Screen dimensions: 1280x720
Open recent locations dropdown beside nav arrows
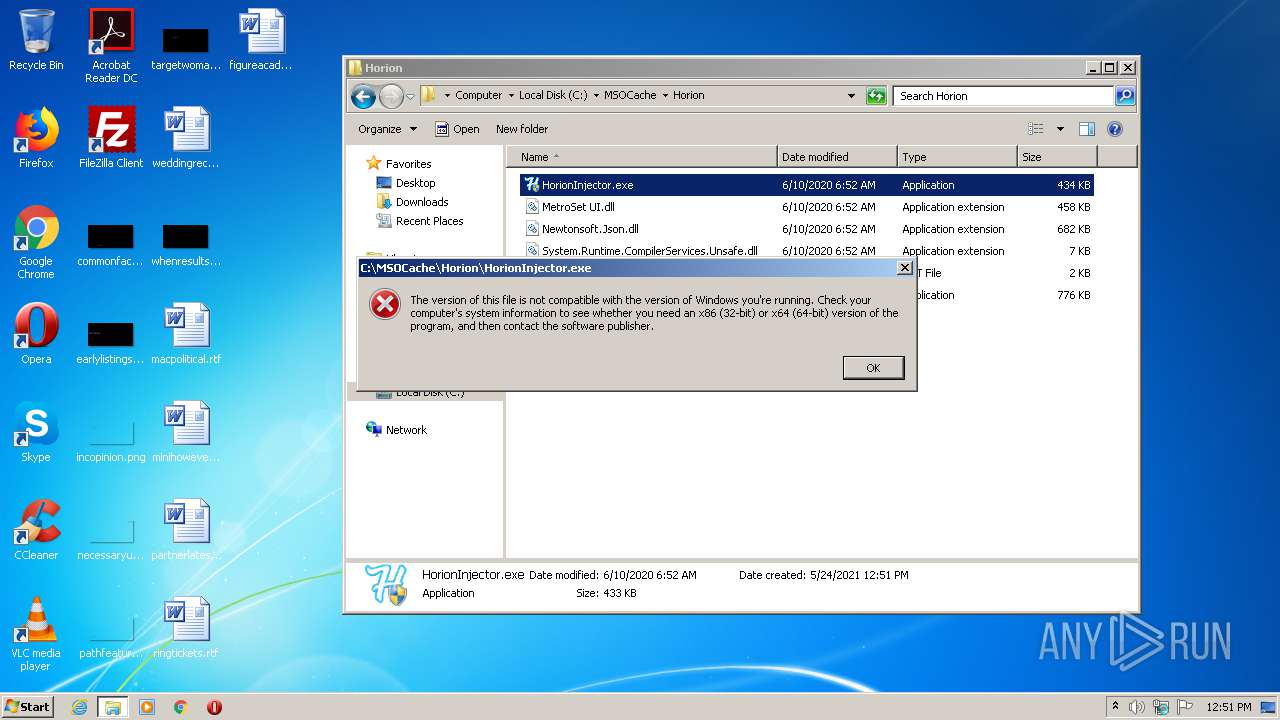click(410, 97)
